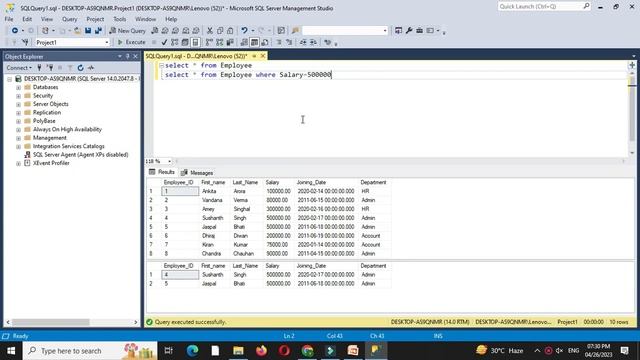Click the Parse checkmark icon

(x=164, y=42)
